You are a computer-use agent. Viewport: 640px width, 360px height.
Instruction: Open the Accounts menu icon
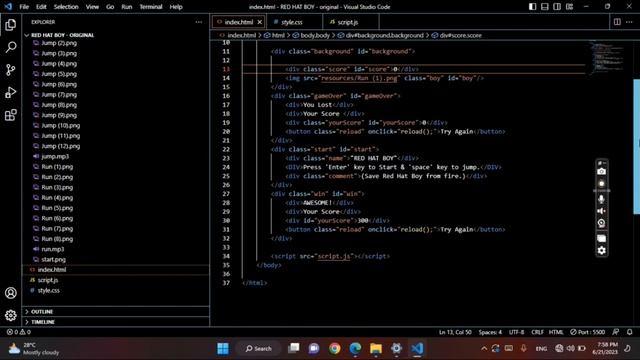11,293
